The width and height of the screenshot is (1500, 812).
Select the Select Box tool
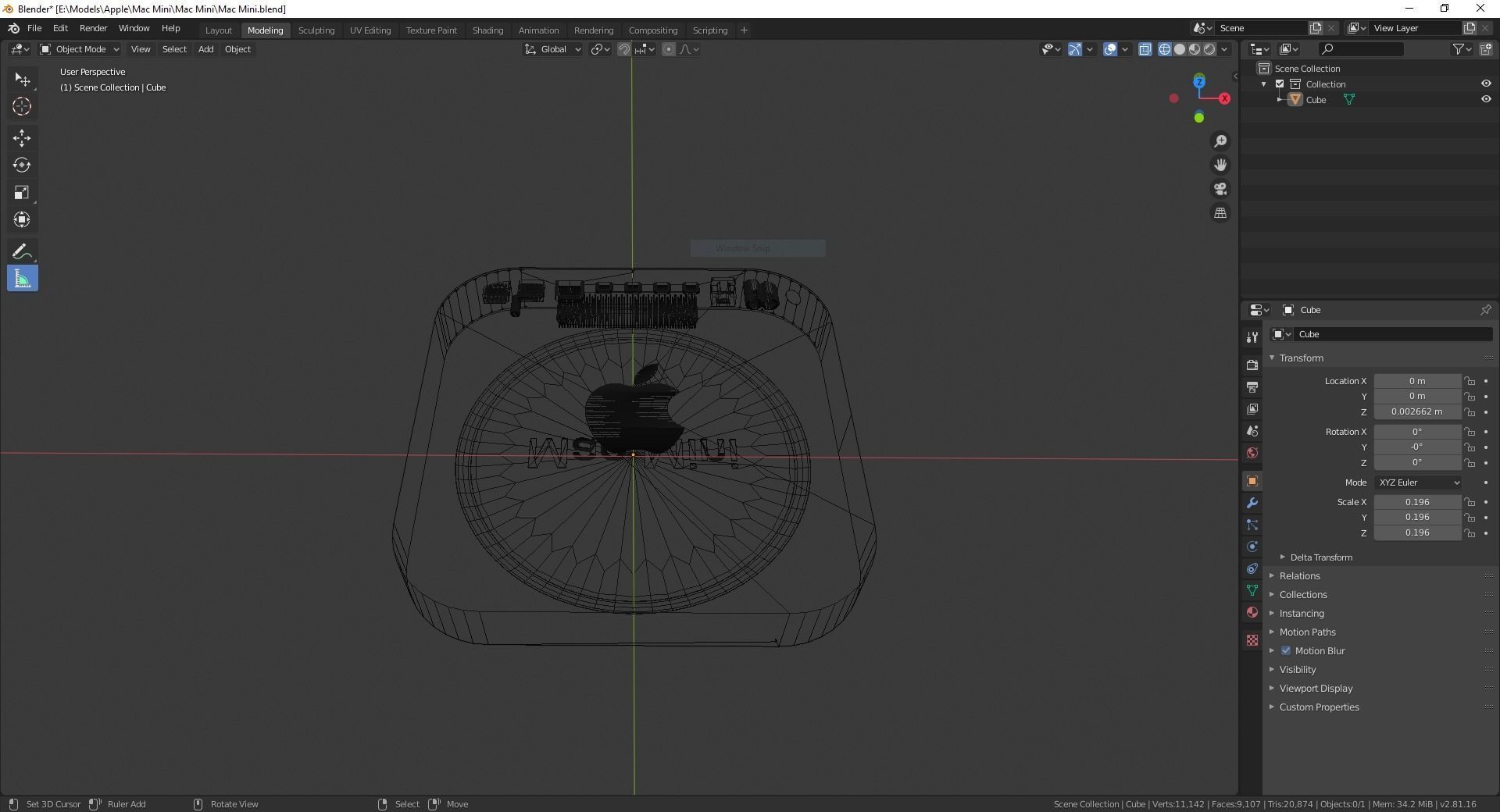pos(22,80)
